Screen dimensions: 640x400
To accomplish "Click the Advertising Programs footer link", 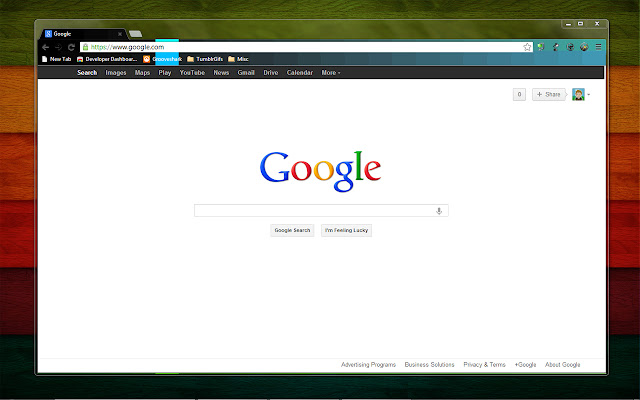I will point(368,364).
